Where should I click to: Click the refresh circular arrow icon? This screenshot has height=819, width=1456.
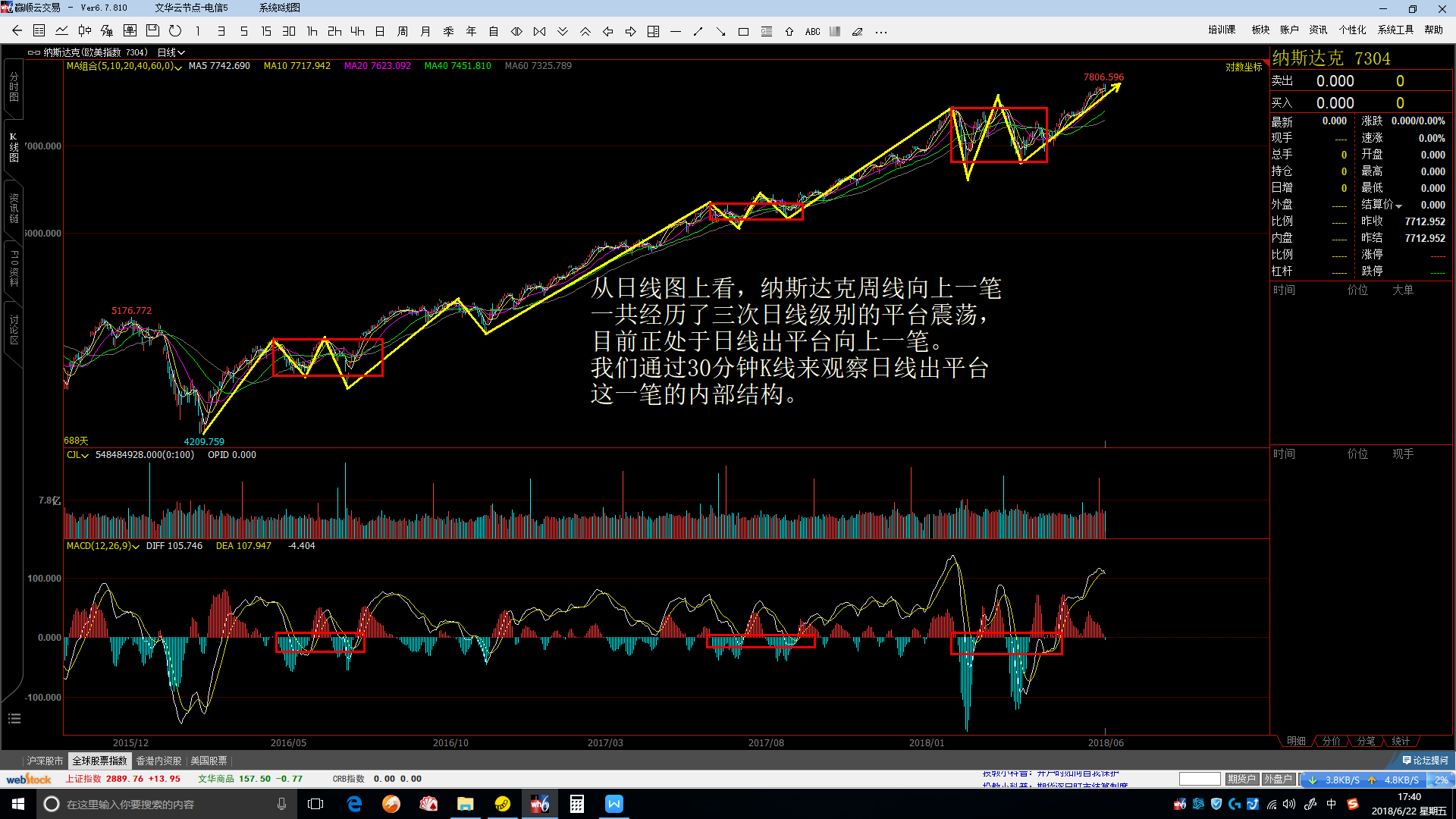pyautogui.click(x=175, y=31)
